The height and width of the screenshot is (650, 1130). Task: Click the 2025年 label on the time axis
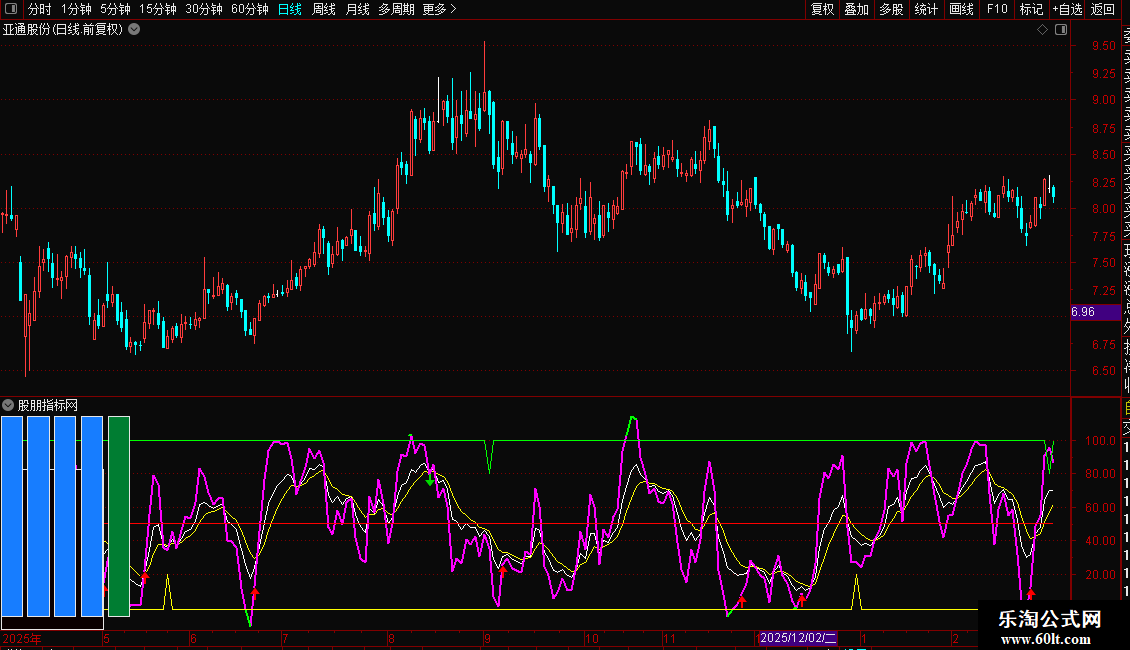point(22,638)
